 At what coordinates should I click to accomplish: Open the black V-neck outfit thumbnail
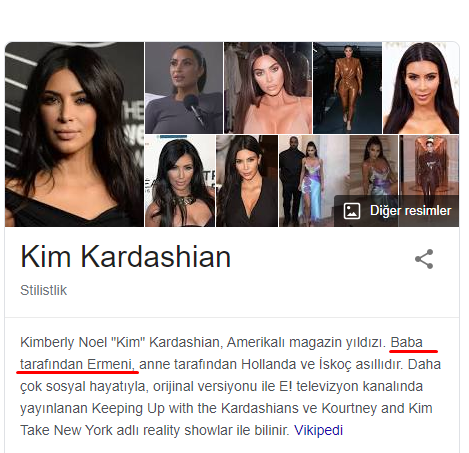[247, 181]
